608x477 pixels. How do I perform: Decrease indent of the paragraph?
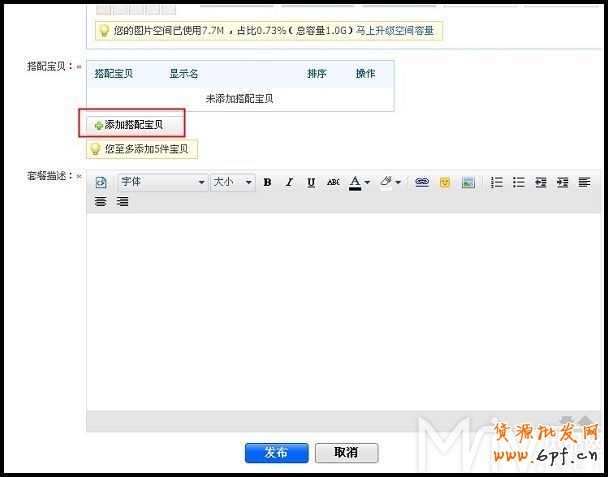click(x=541, y=183)
